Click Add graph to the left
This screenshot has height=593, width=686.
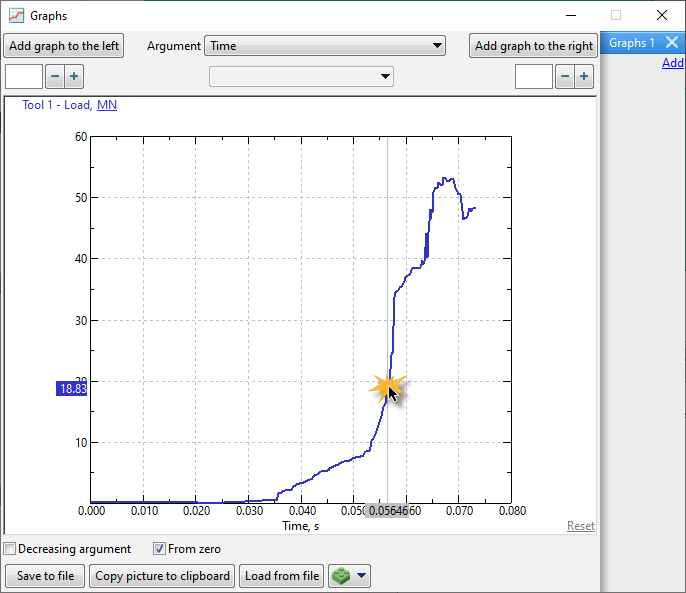point(64,46)
